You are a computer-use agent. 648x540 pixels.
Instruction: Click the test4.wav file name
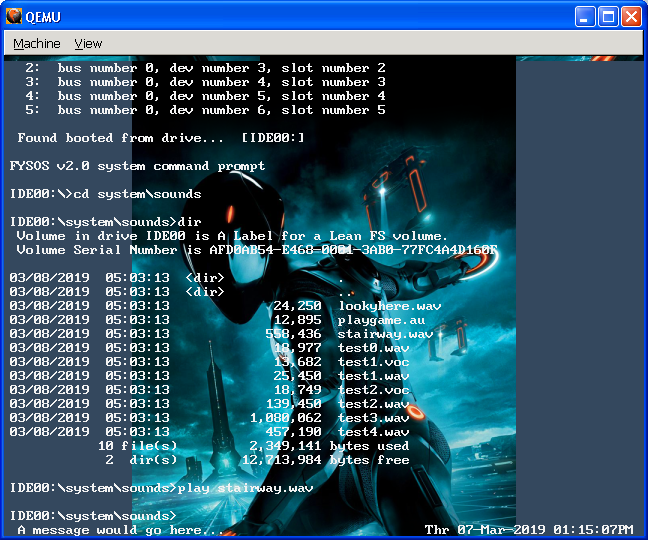pyautogui.click(x=374, y=432)
